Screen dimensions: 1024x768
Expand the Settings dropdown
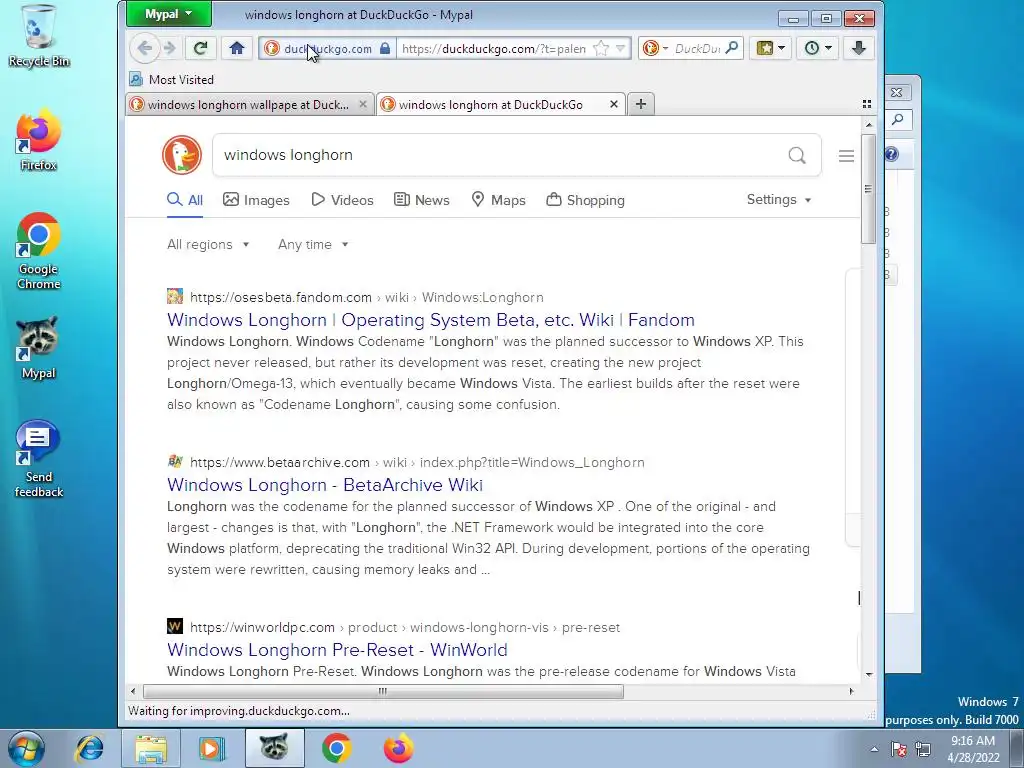click(779, 200)
